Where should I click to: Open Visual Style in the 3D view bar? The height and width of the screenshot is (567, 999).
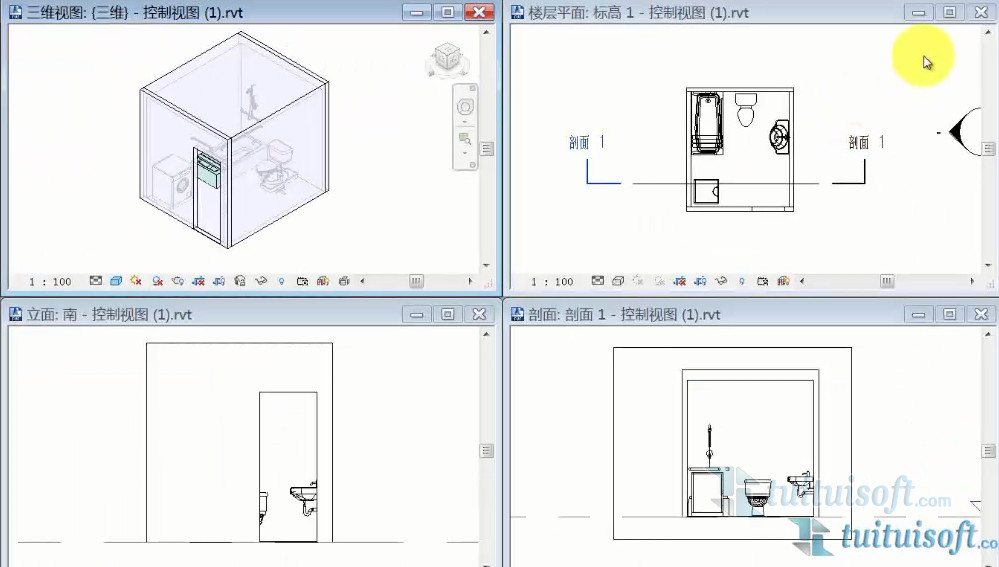pos(116,280)
